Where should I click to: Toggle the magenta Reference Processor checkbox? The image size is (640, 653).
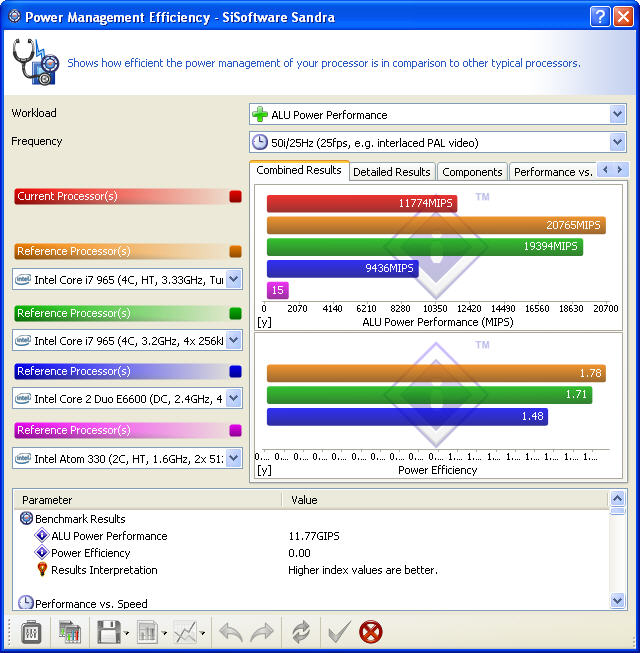(x=235, y=430)
